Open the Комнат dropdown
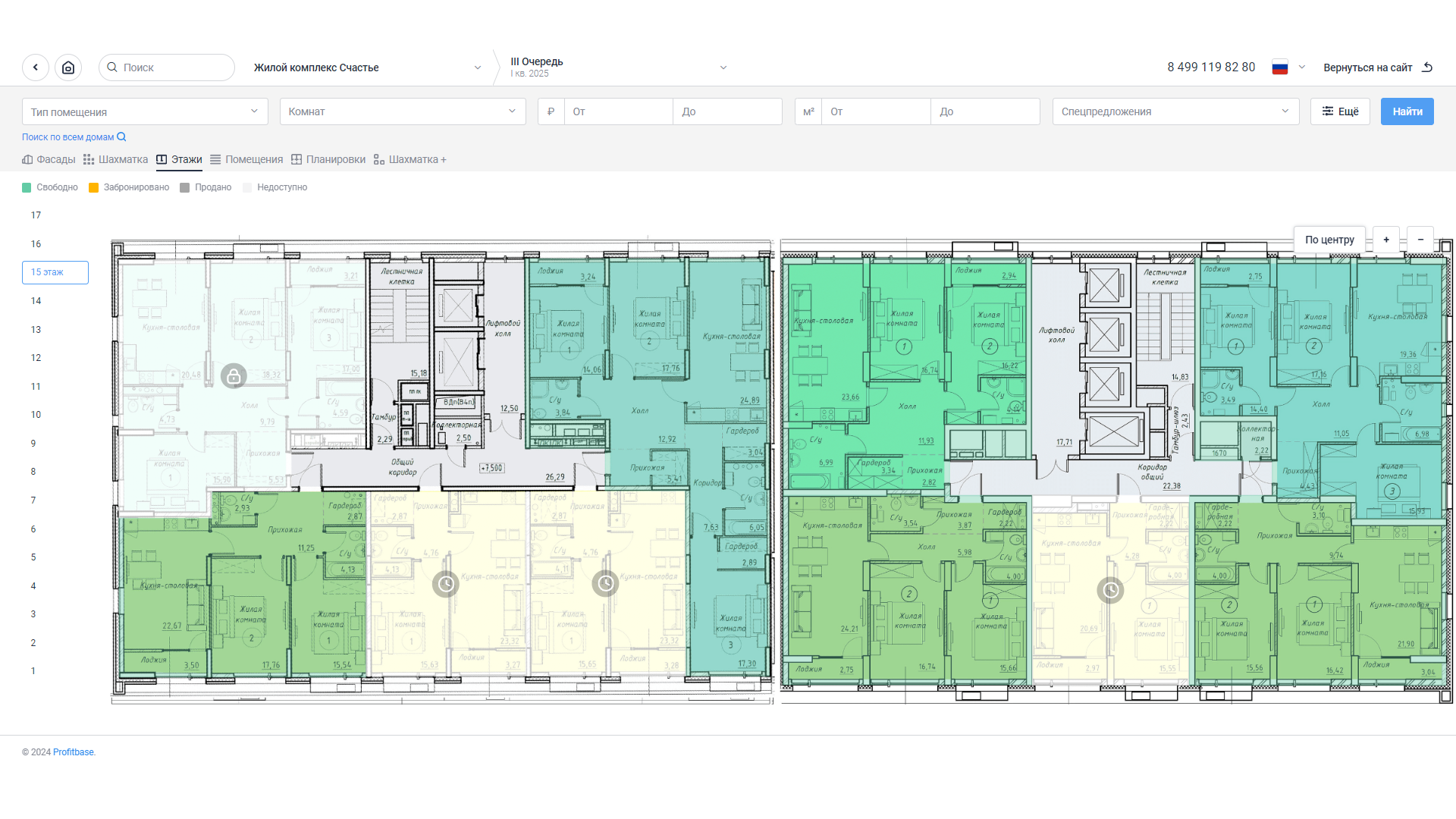Screen dimensions: 1456x819 pyautogui.click(x=403, y=111)
